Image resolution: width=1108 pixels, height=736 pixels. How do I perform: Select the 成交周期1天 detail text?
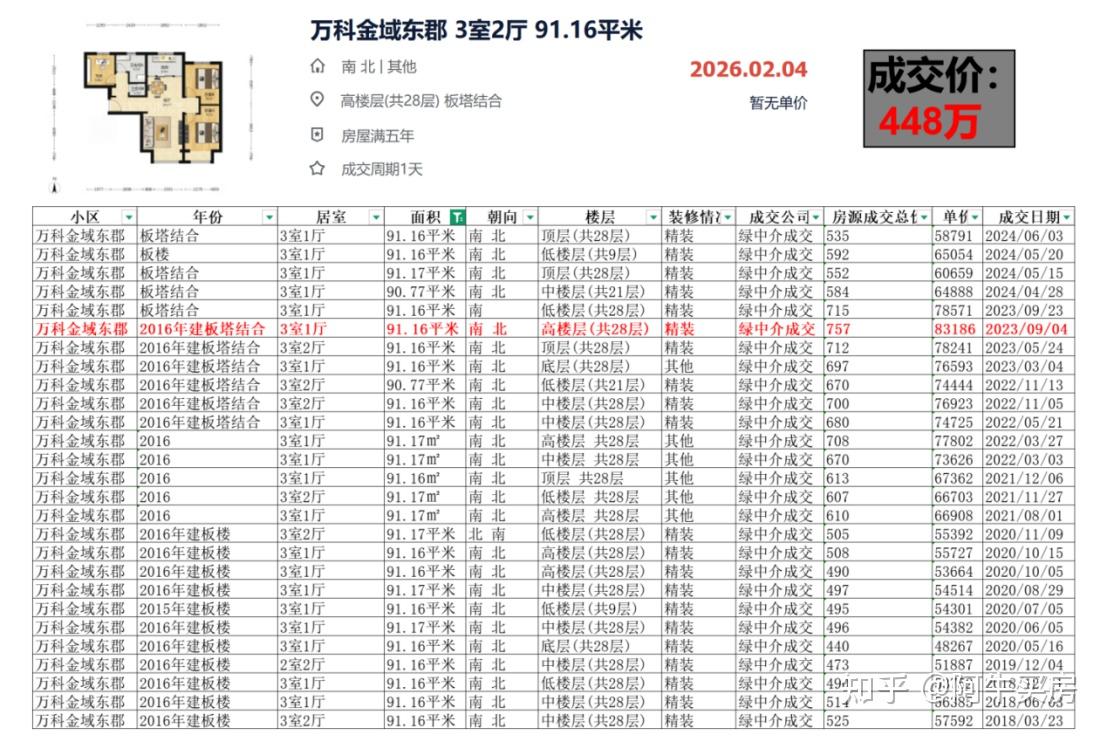coord(382,169)
